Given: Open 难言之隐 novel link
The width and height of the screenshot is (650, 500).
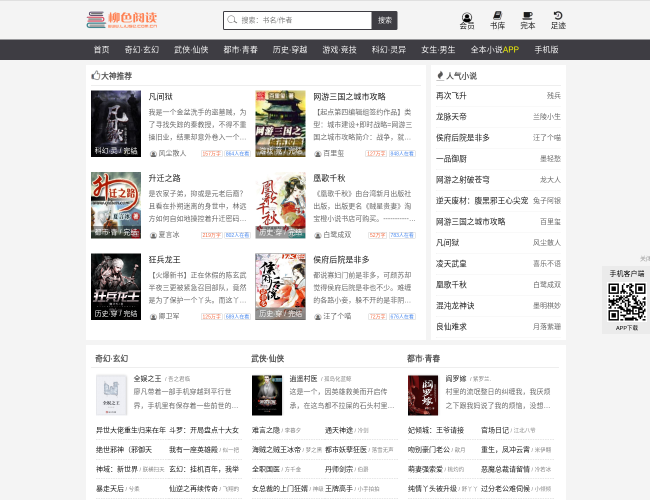Looking at the screenshot, I should [266, 430].
